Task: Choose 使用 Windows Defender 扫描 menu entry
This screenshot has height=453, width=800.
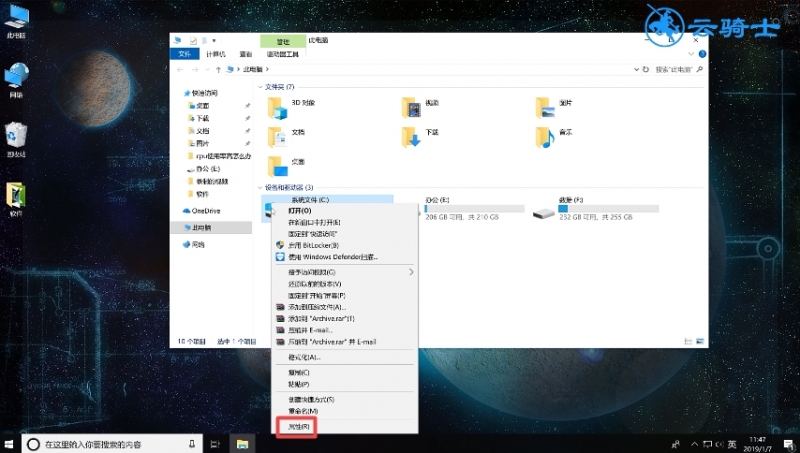Action: pyautogui.click(x=345, y=257)
